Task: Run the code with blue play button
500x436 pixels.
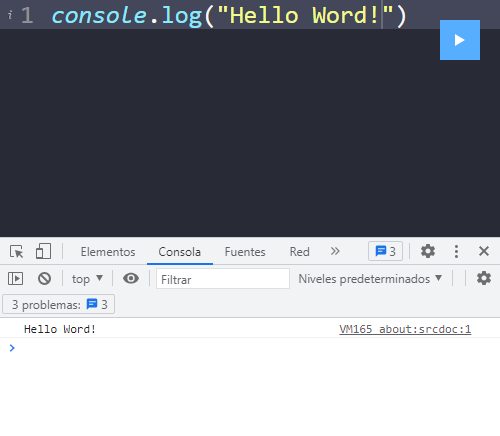Action: [460, 40]
